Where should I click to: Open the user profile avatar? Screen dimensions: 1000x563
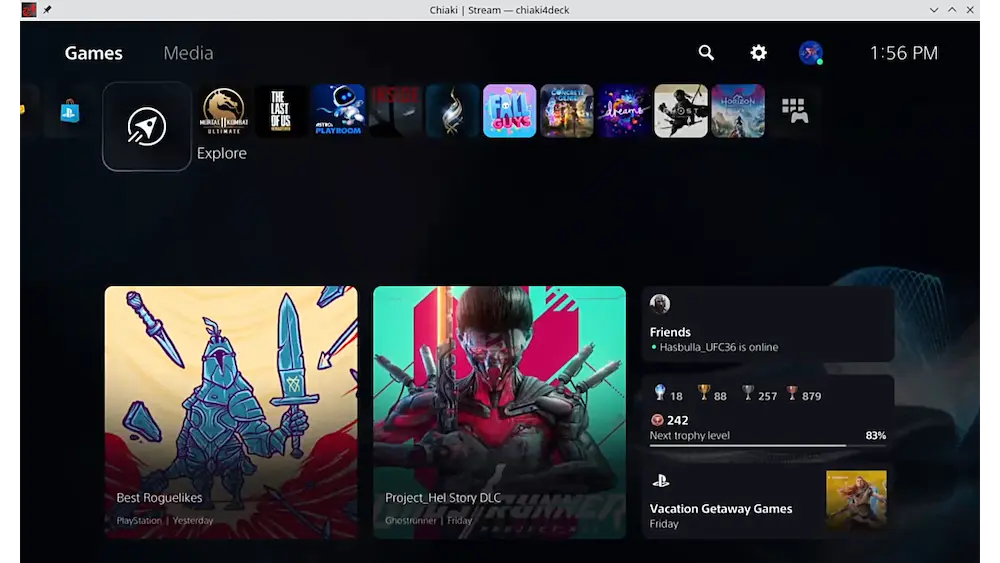811,53
